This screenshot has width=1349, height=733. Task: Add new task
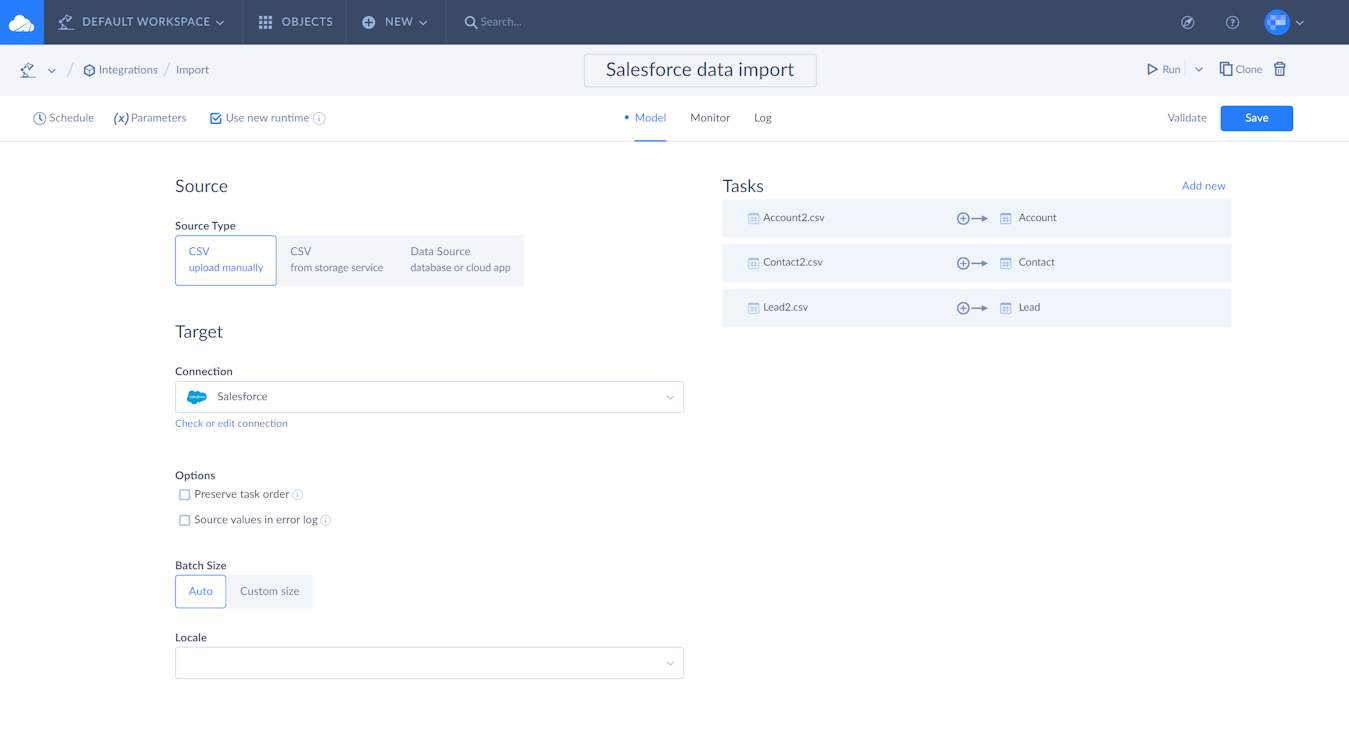[1203, 186]
